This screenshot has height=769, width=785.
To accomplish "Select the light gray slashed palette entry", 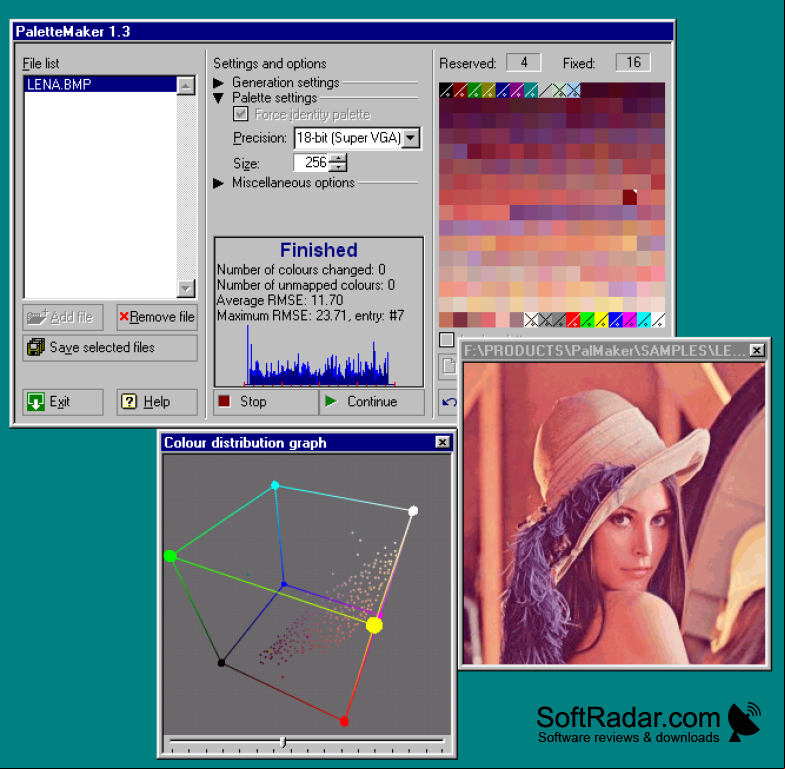I will pos(545,90).
